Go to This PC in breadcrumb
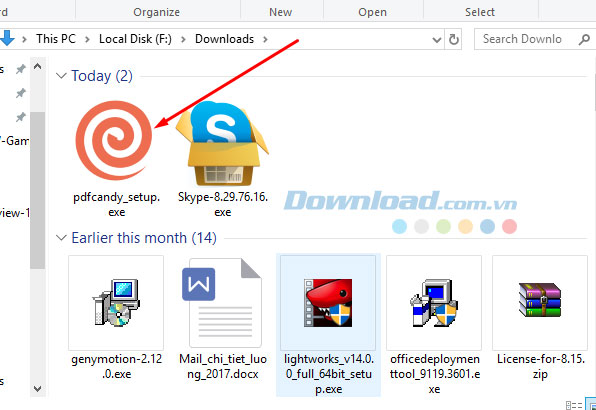596x410 pixels. (56, 39)
